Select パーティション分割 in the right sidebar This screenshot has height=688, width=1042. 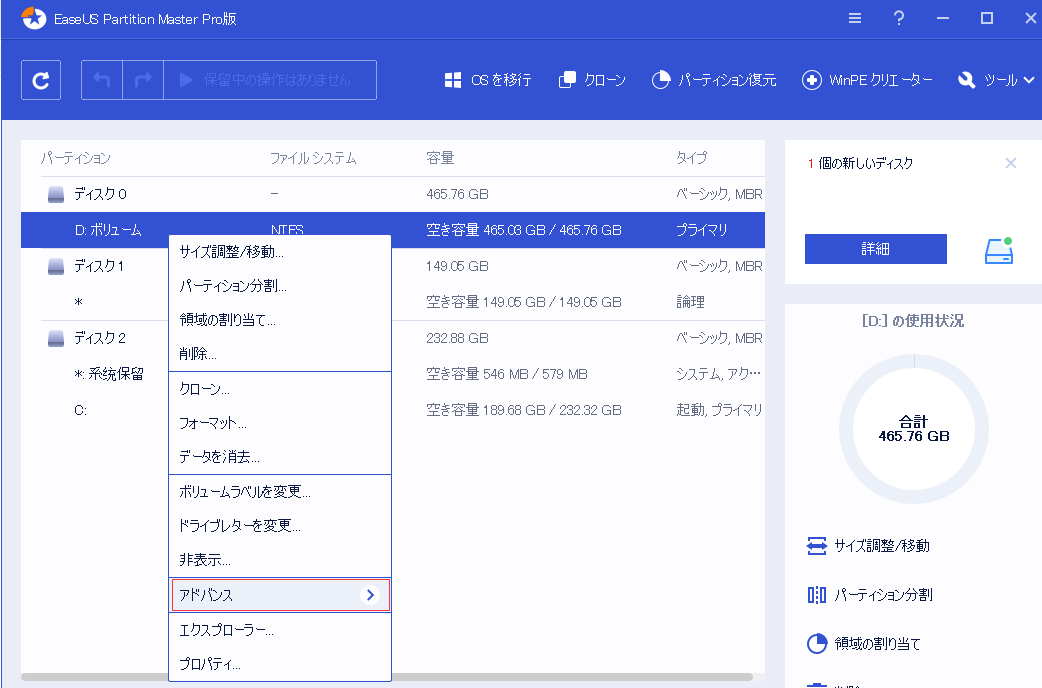880,595
